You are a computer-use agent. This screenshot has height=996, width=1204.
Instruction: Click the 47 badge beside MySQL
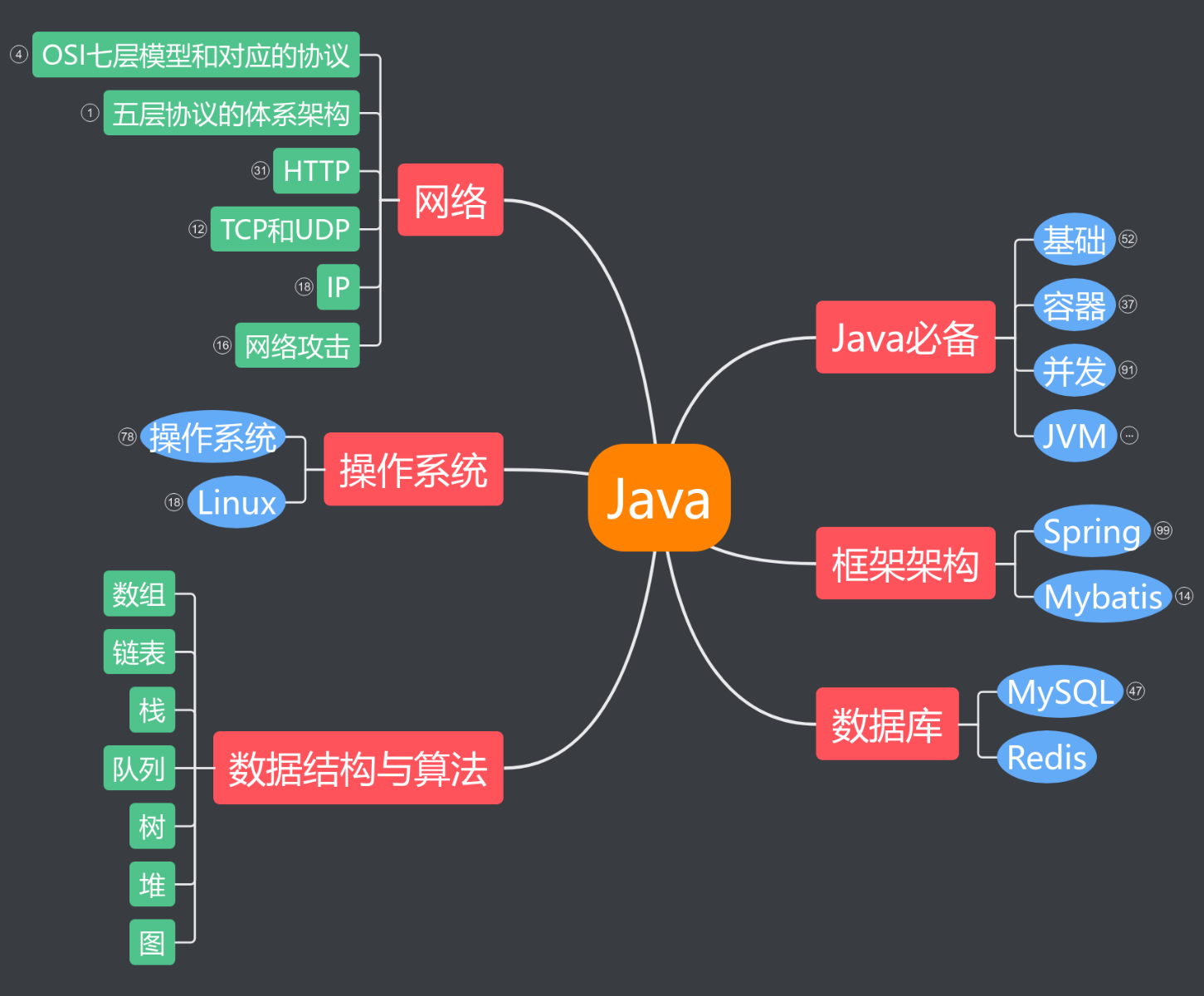(x=1137, y=691)
